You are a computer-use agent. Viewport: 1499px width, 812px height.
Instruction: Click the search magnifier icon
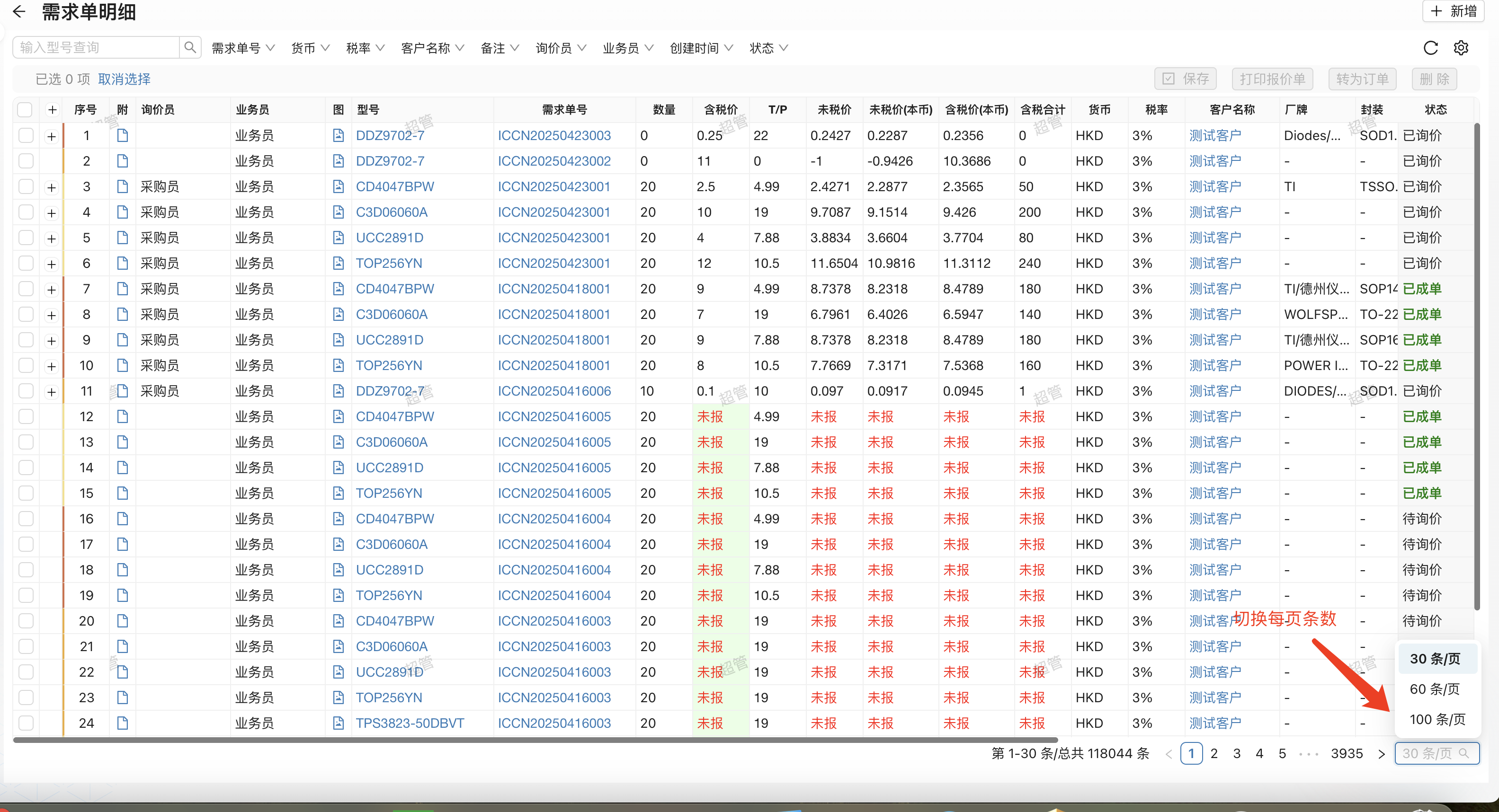190,47
